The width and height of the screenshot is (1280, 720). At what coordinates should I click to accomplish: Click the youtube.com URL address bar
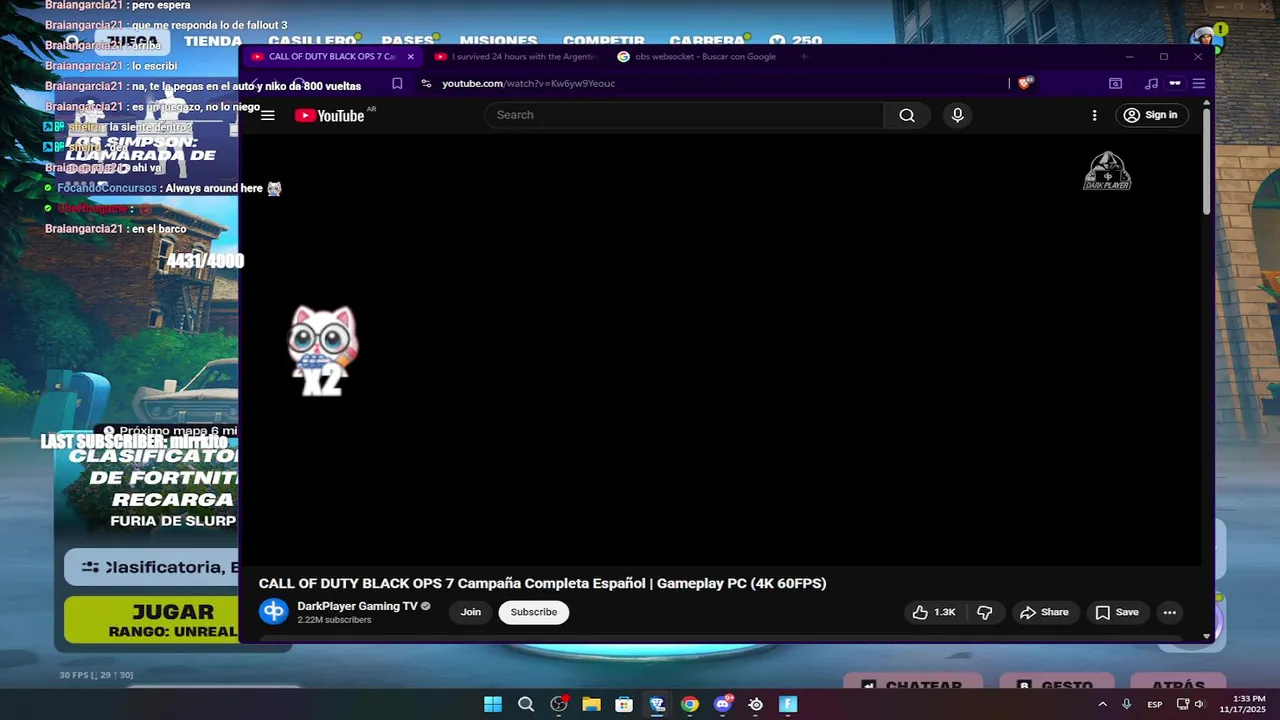pyautogui.click(x=528, y=84)
